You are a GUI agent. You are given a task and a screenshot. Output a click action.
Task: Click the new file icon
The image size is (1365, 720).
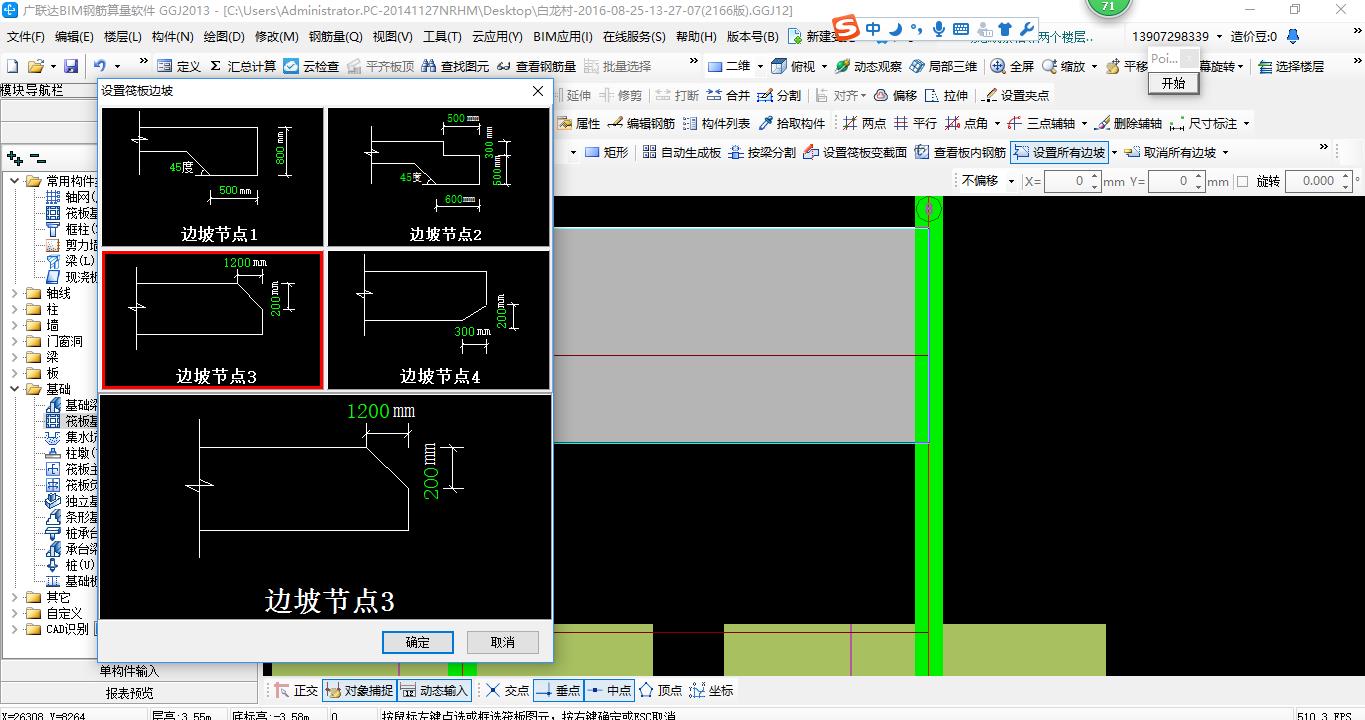click(x=13, y=66)
